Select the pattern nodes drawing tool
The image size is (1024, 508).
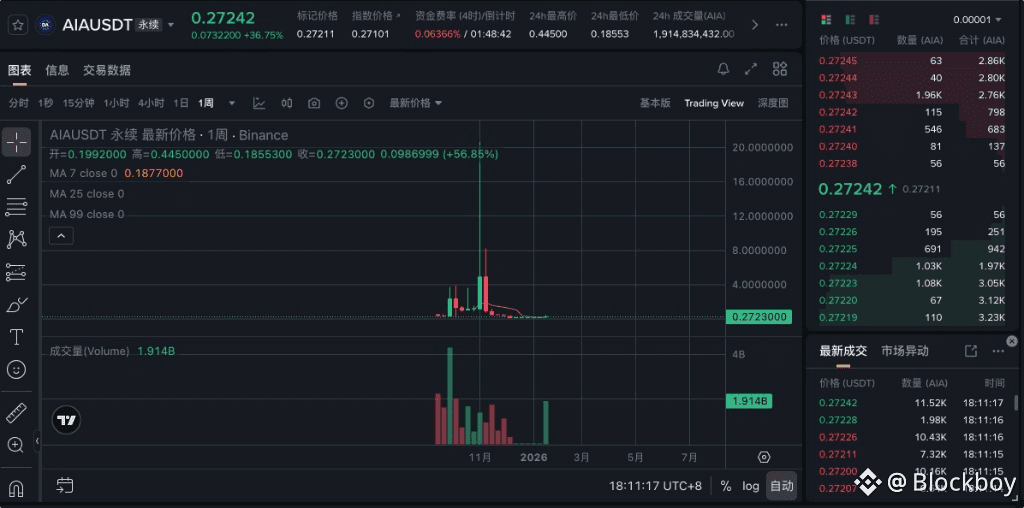[16, 239]
